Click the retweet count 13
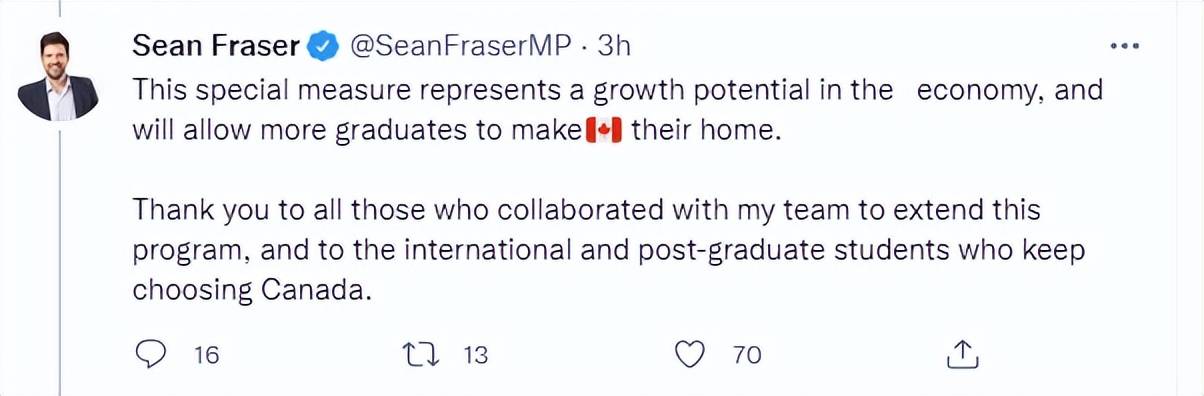This screenshot has width=1204, height=396. [x=475, y=354]
